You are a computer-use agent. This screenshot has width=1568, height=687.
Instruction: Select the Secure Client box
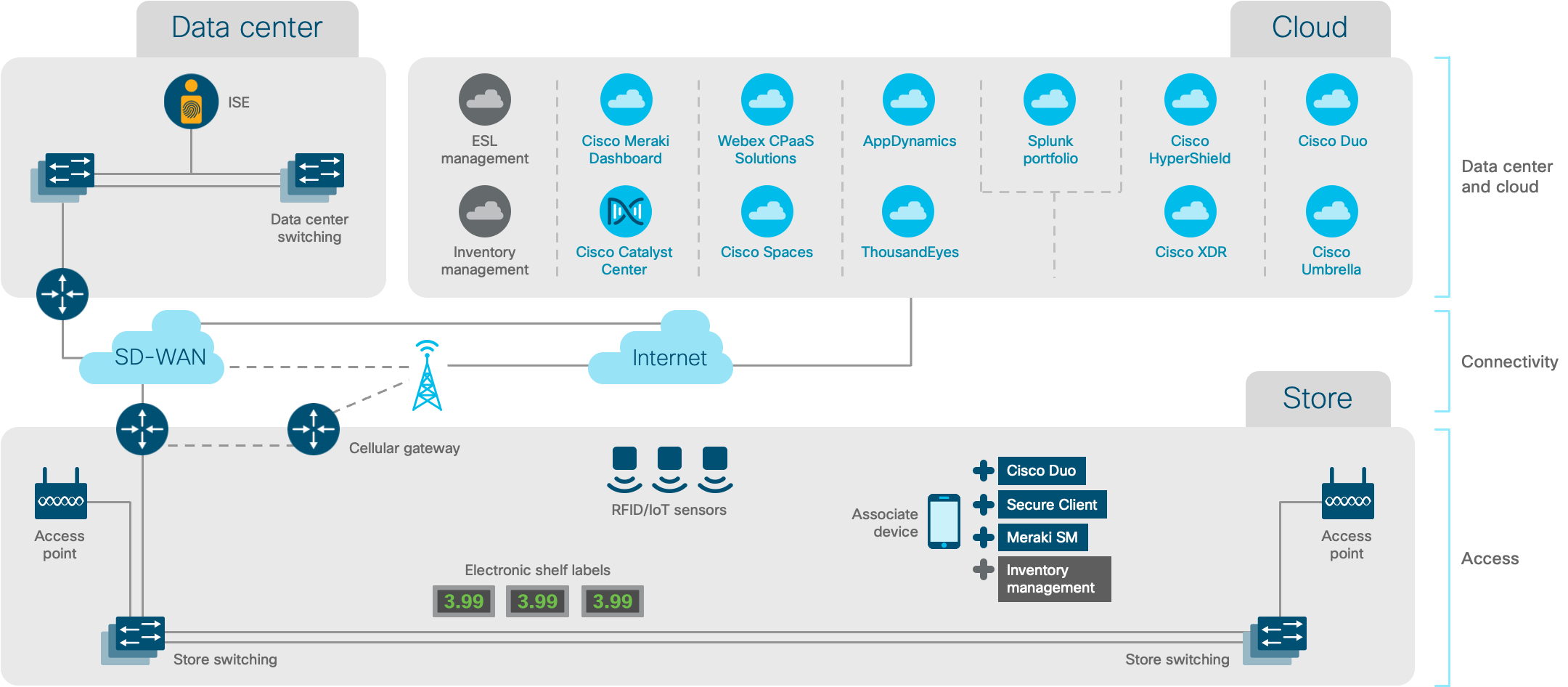[1053, 505]
